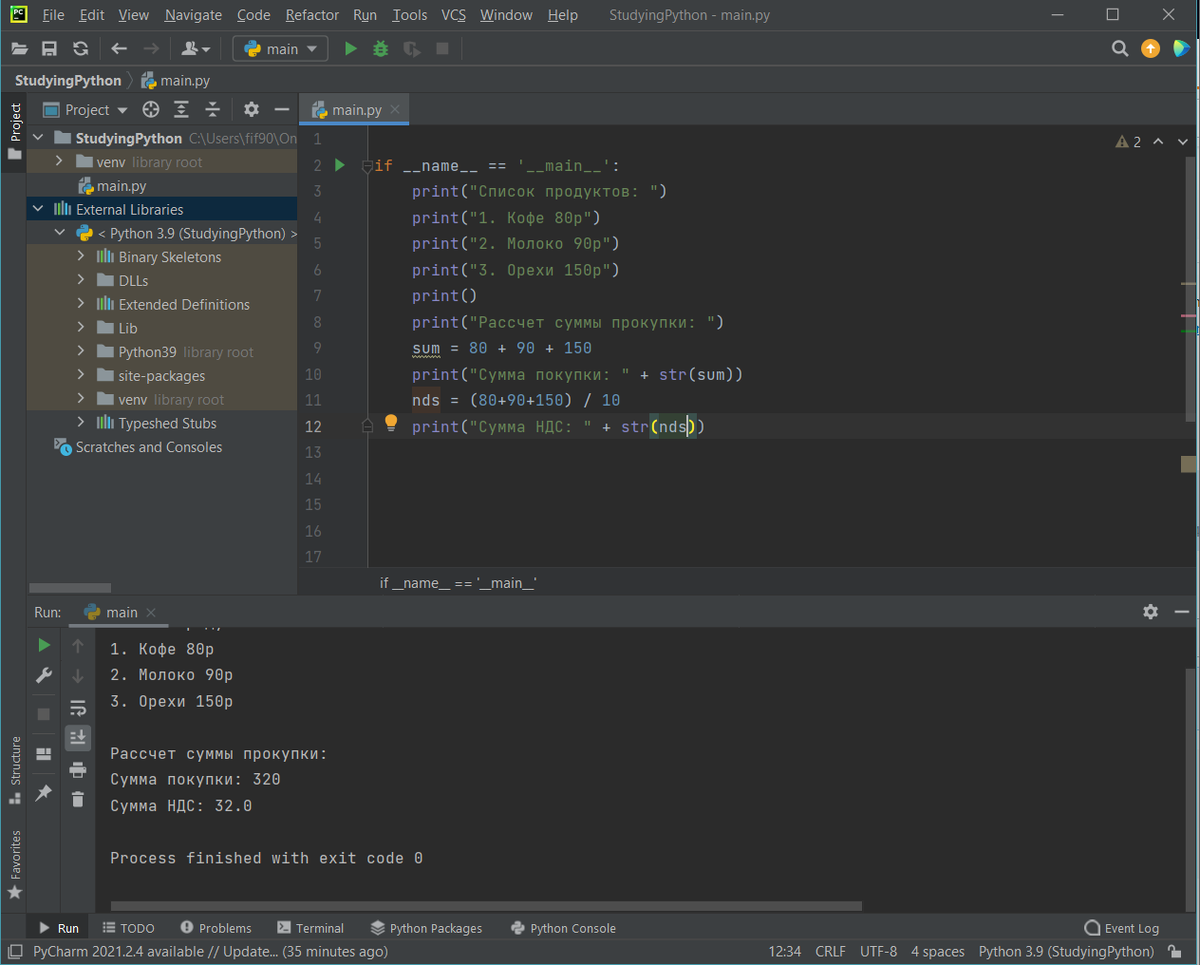Click the Reload from disk toolbar icon
Image resolution: width=1200 pixels, height=965 pixels.
coord(81,49)
